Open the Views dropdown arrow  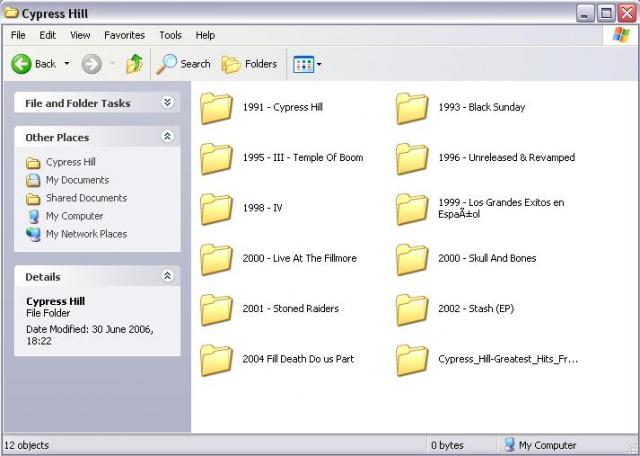click(319, 64)
